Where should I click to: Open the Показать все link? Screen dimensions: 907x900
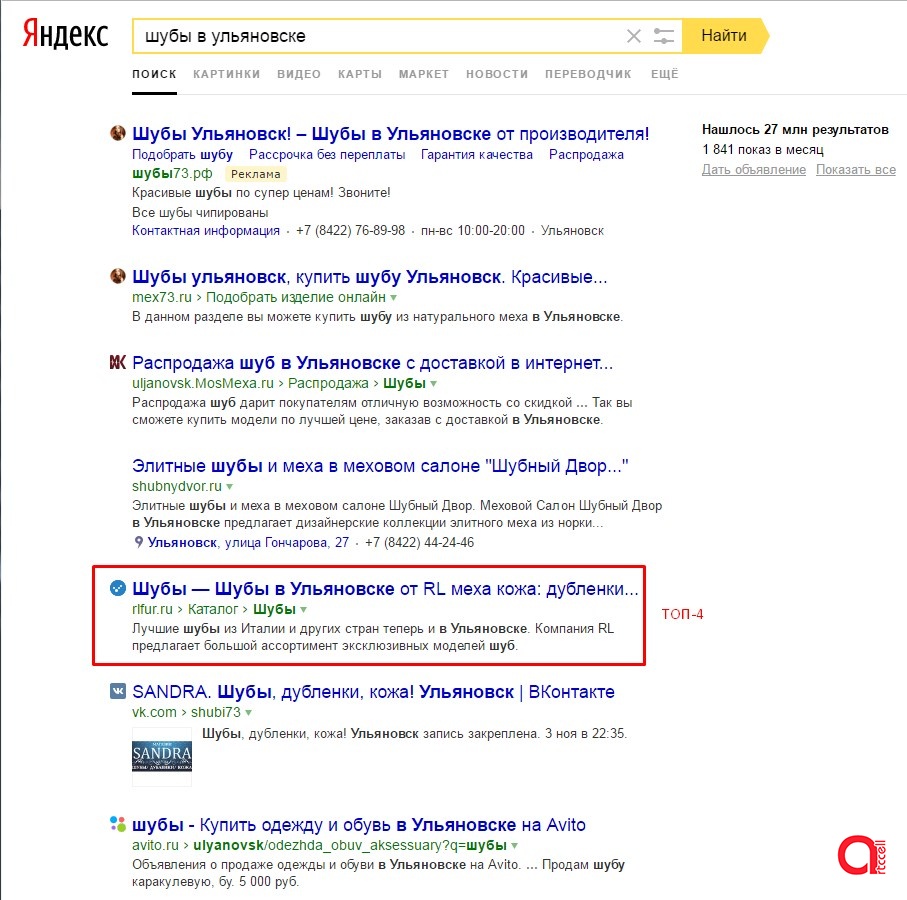click(856, 169)
